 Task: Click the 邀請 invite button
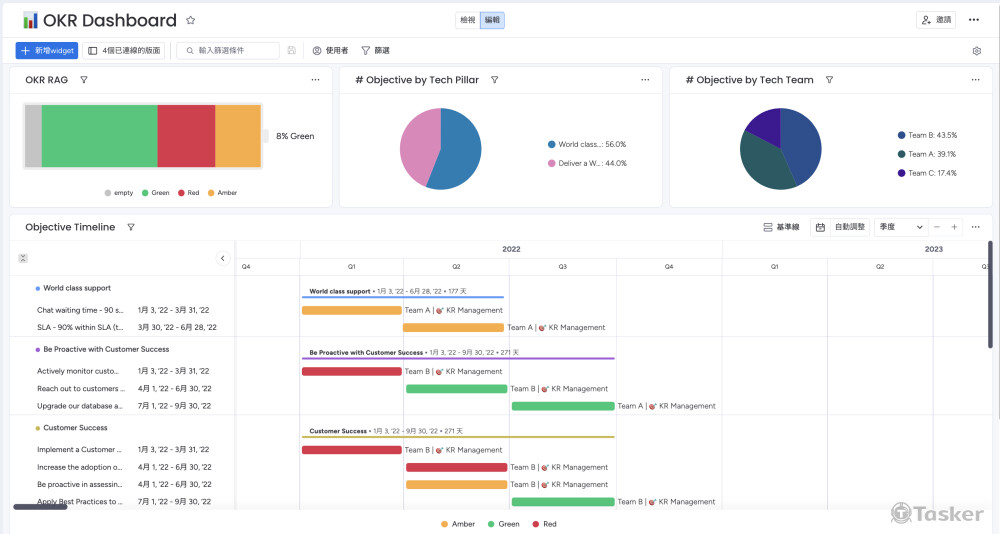tap(936, 20)
